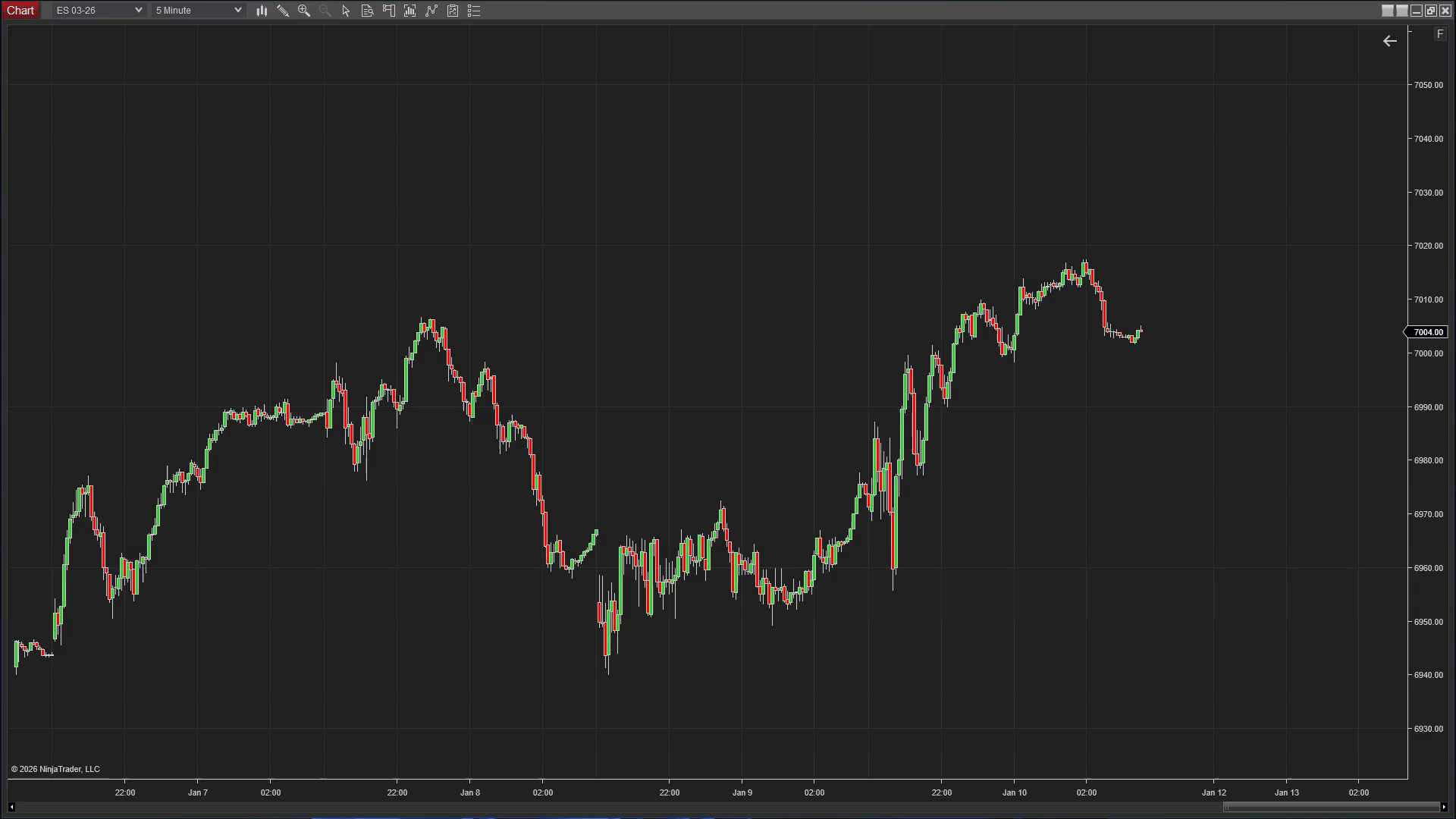Image resolution: width=1456 pixels, height=819 pixels.
Task: Activate the zoom in magnifier tool
Action: coord(304,11)
